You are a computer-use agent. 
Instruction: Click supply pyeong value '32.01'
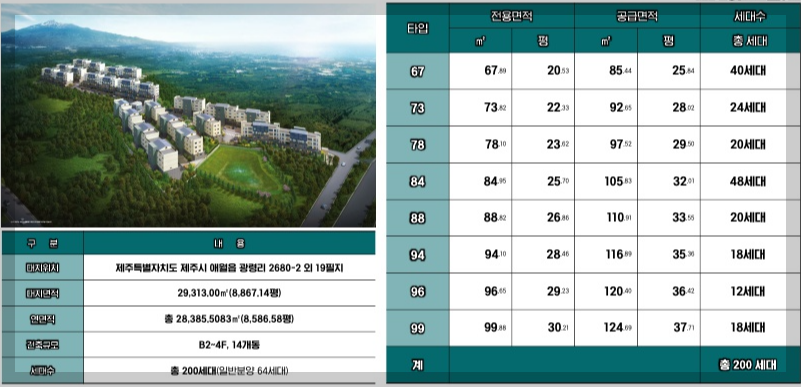[683, 182]
